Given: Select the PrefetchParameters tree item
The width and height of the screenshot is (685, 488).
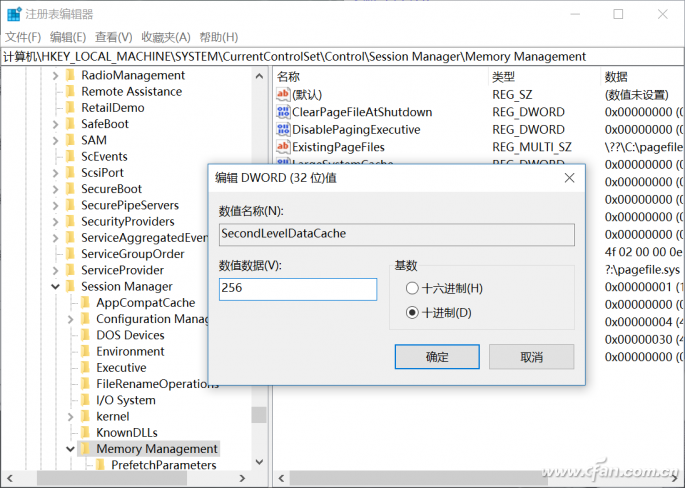Looking at the screenshot, I should [163, 465].
